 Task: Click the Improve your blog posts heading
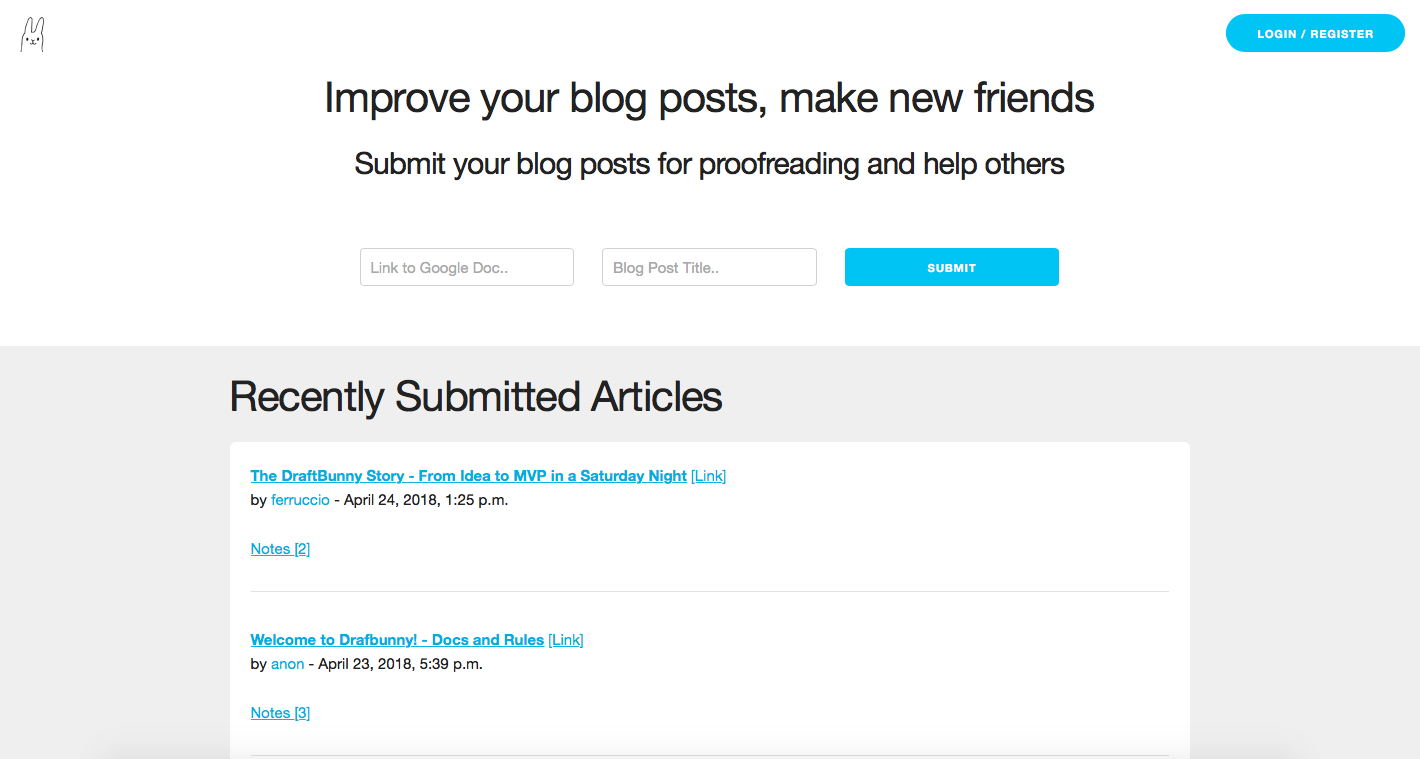(x=708, y=98)
